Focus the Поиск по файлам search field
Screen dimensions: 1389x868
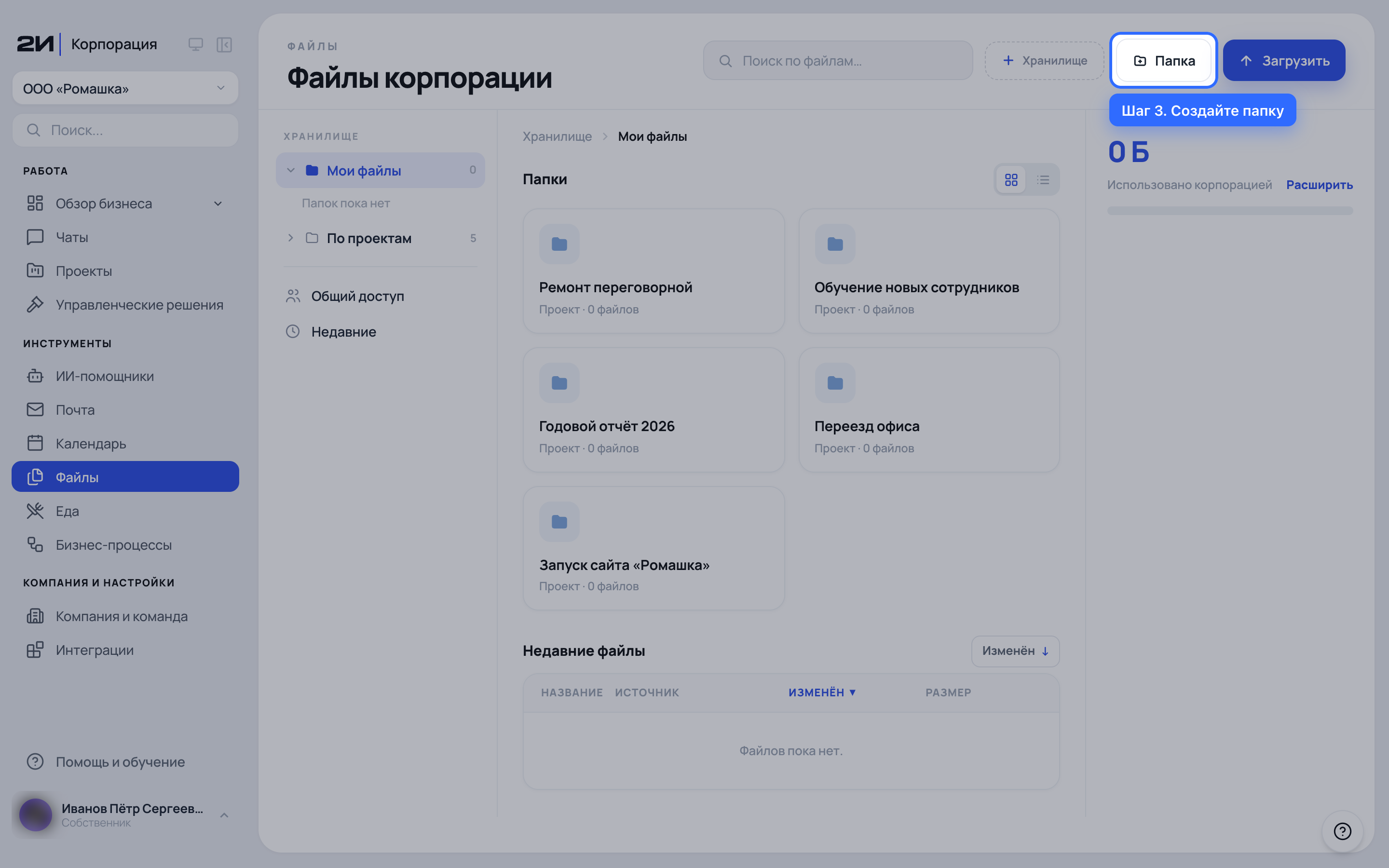point(837,60)
